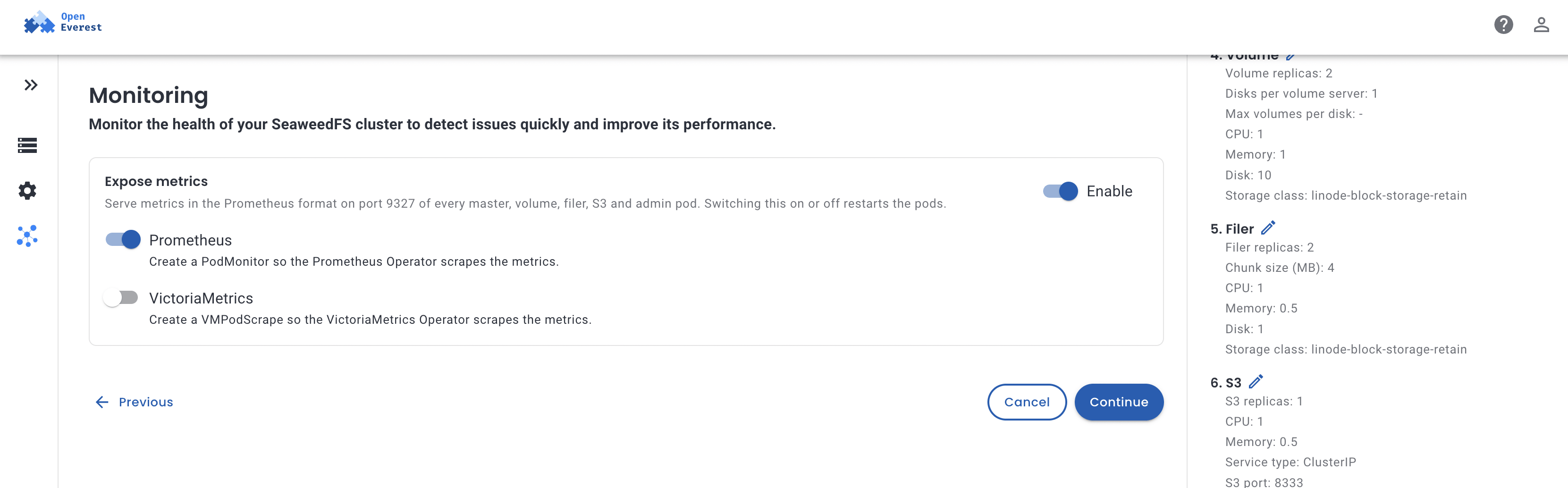Expand the sidebar with double chevron
This screenshot has width=1568, height=488.
click(x=30, y=85)
